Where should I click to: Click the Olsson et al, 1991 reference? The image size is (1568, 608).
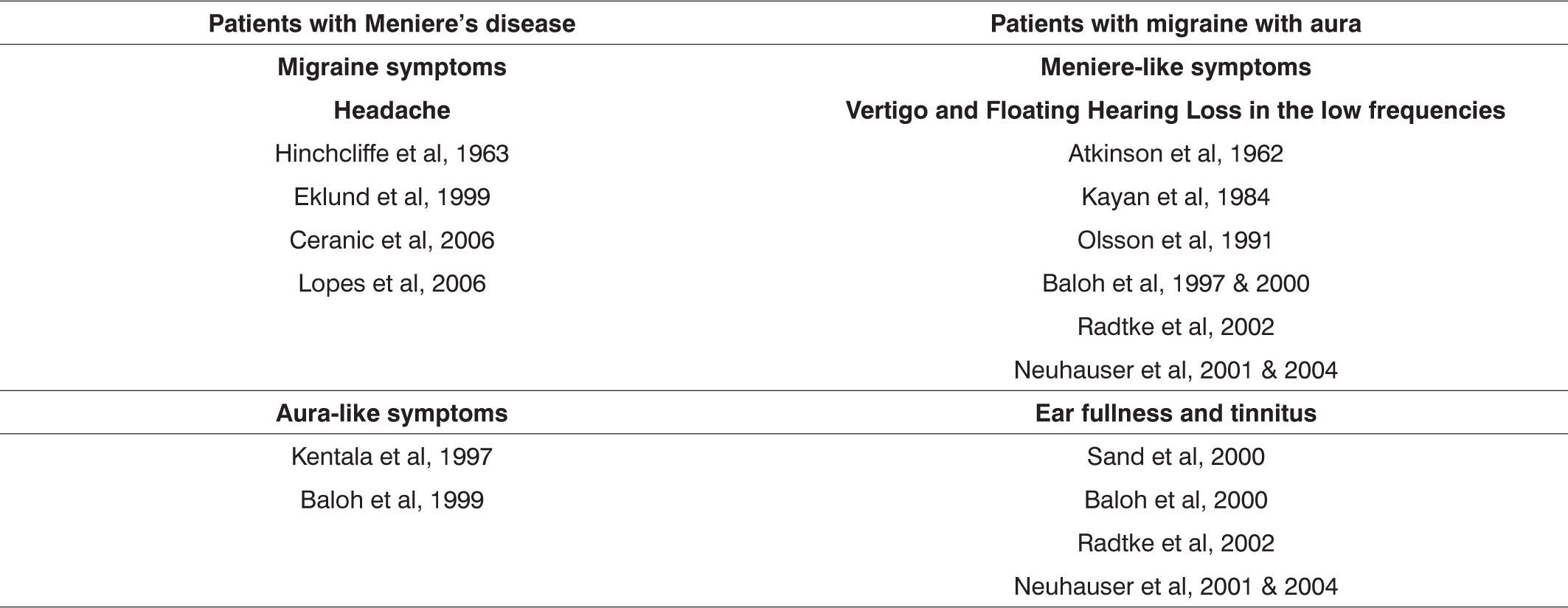tap(1175, 240)
